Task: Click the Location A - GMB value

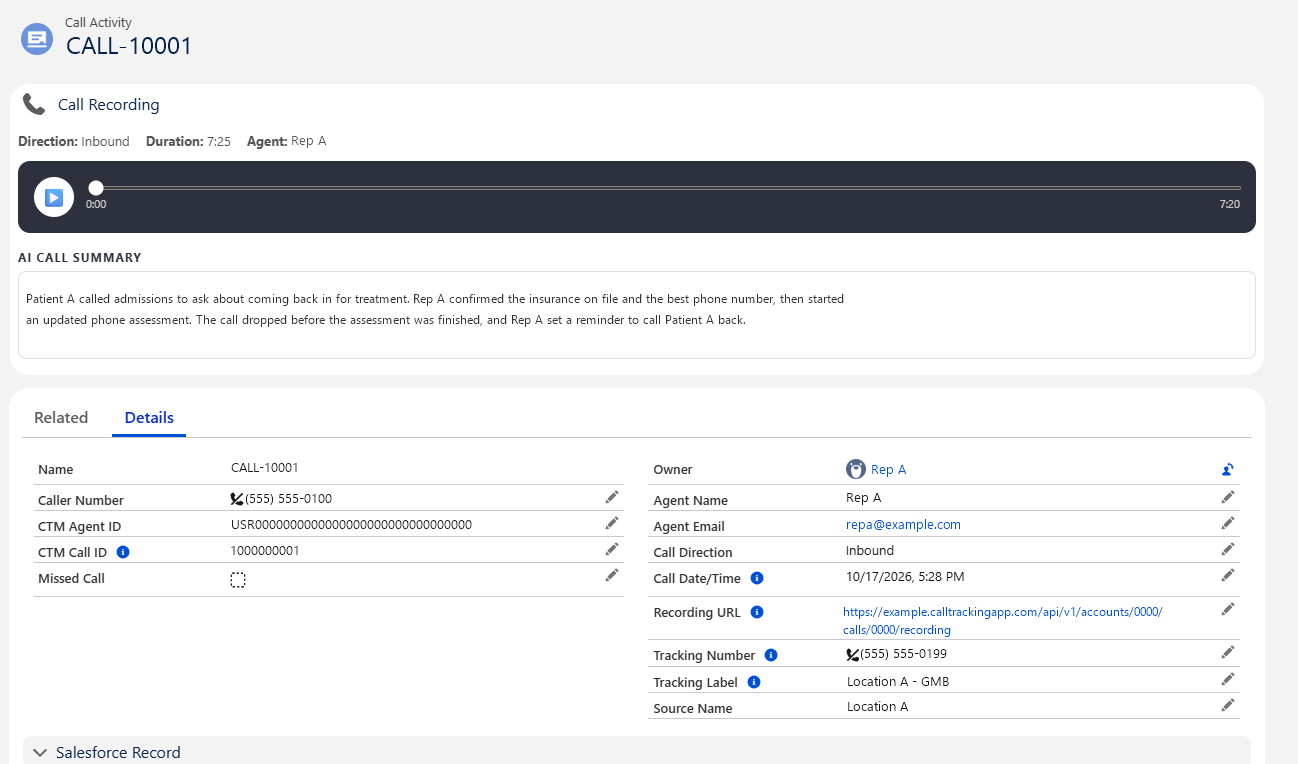Action: [898, 681]
